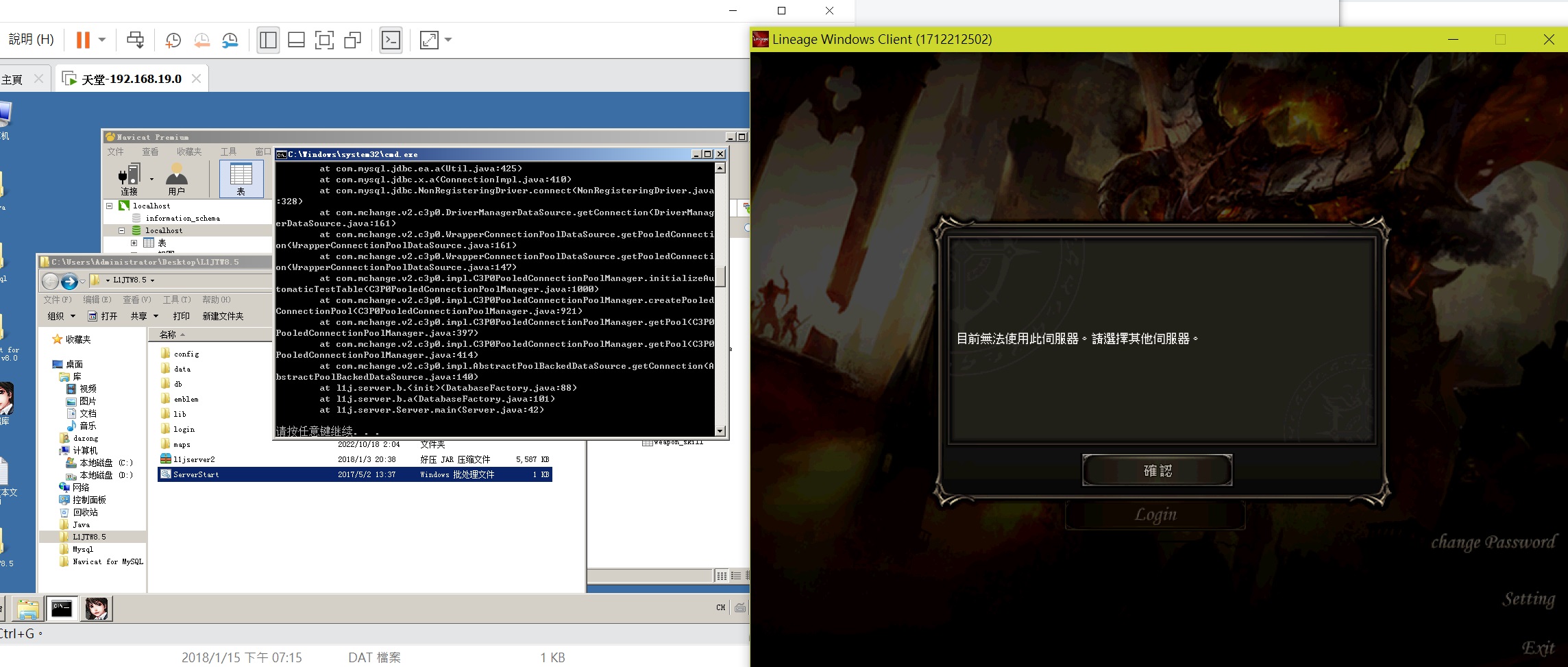Click 打开 in the Explorer toolbar
This screenshot has width=1568, height=667.
pyautogui.click(x=103, y=316)
